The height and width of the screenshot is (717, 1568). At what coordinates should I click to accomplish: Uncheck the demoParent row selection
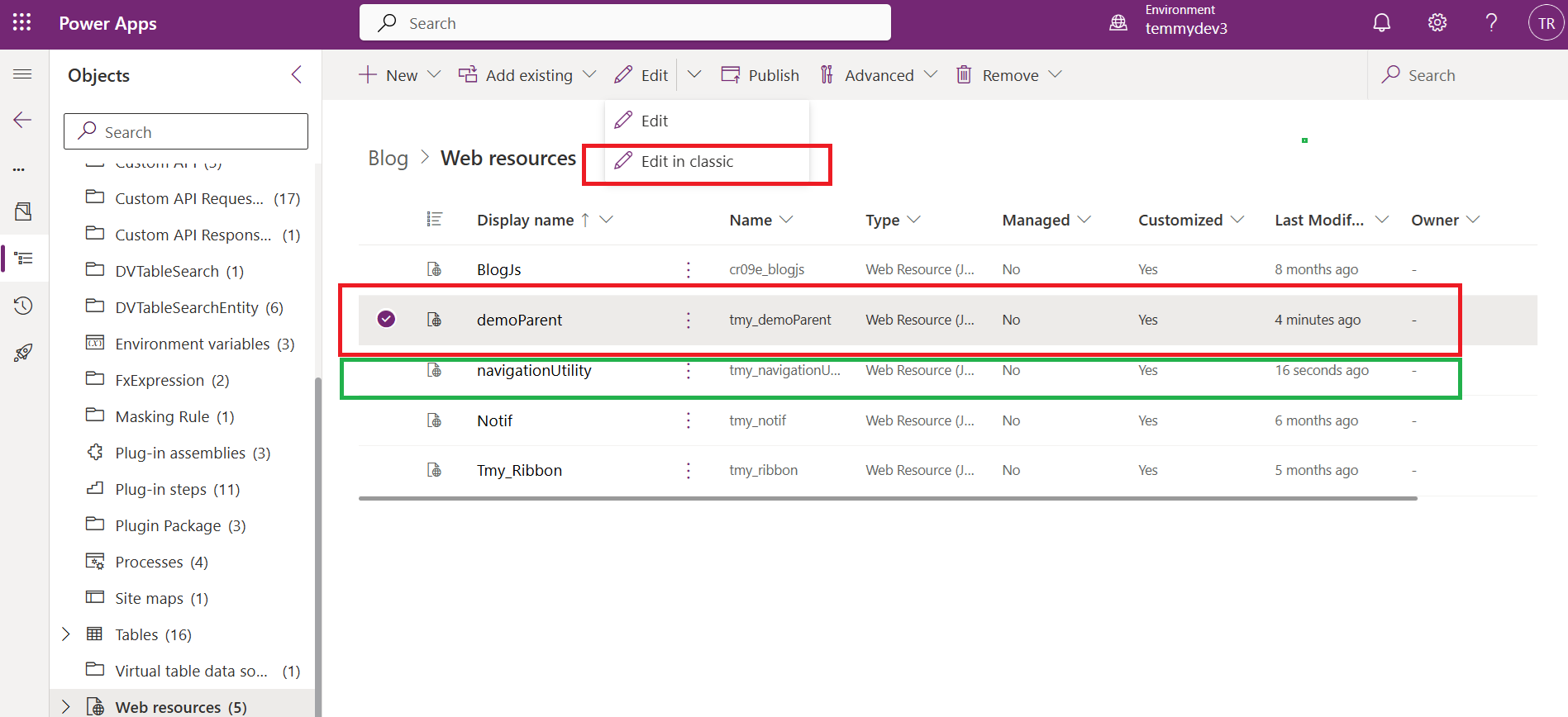386,319
